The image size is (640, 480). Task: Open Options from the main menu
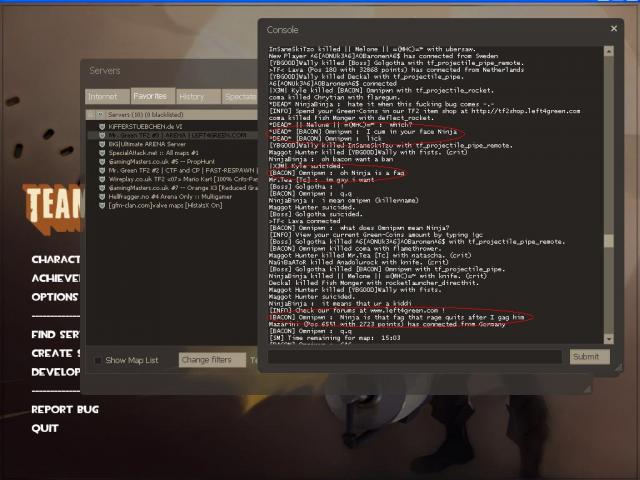[x=54, y=297]
